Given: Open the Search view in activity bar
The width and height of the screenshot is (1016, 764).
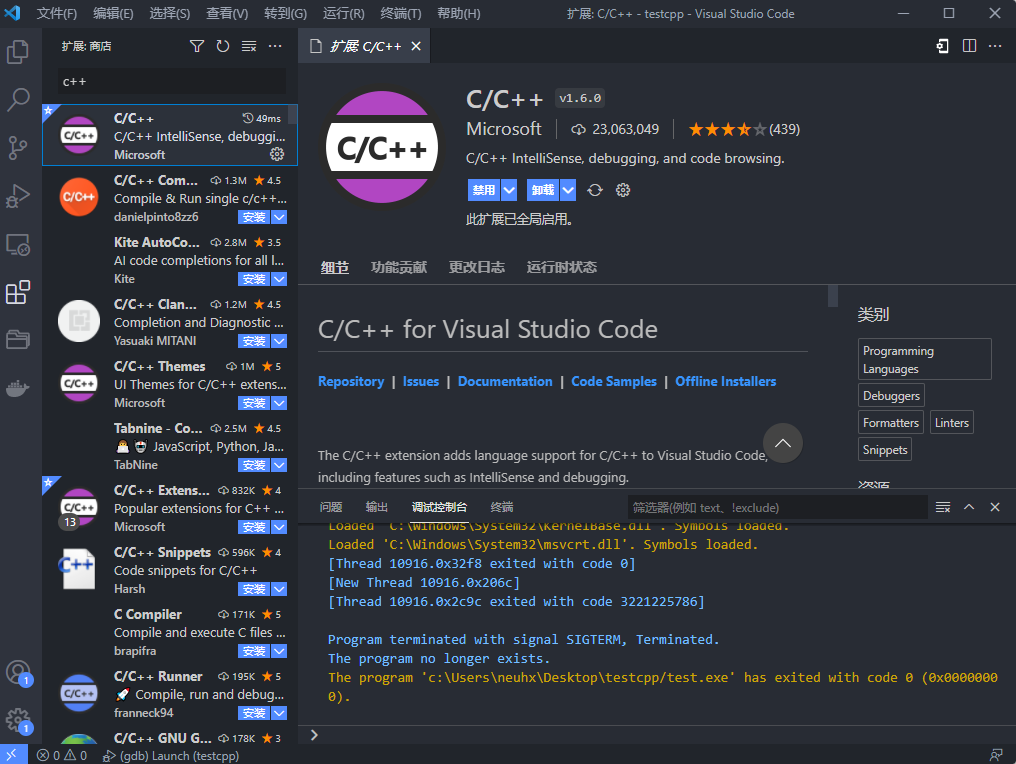Looking at the screenshot, I should 17,100.
